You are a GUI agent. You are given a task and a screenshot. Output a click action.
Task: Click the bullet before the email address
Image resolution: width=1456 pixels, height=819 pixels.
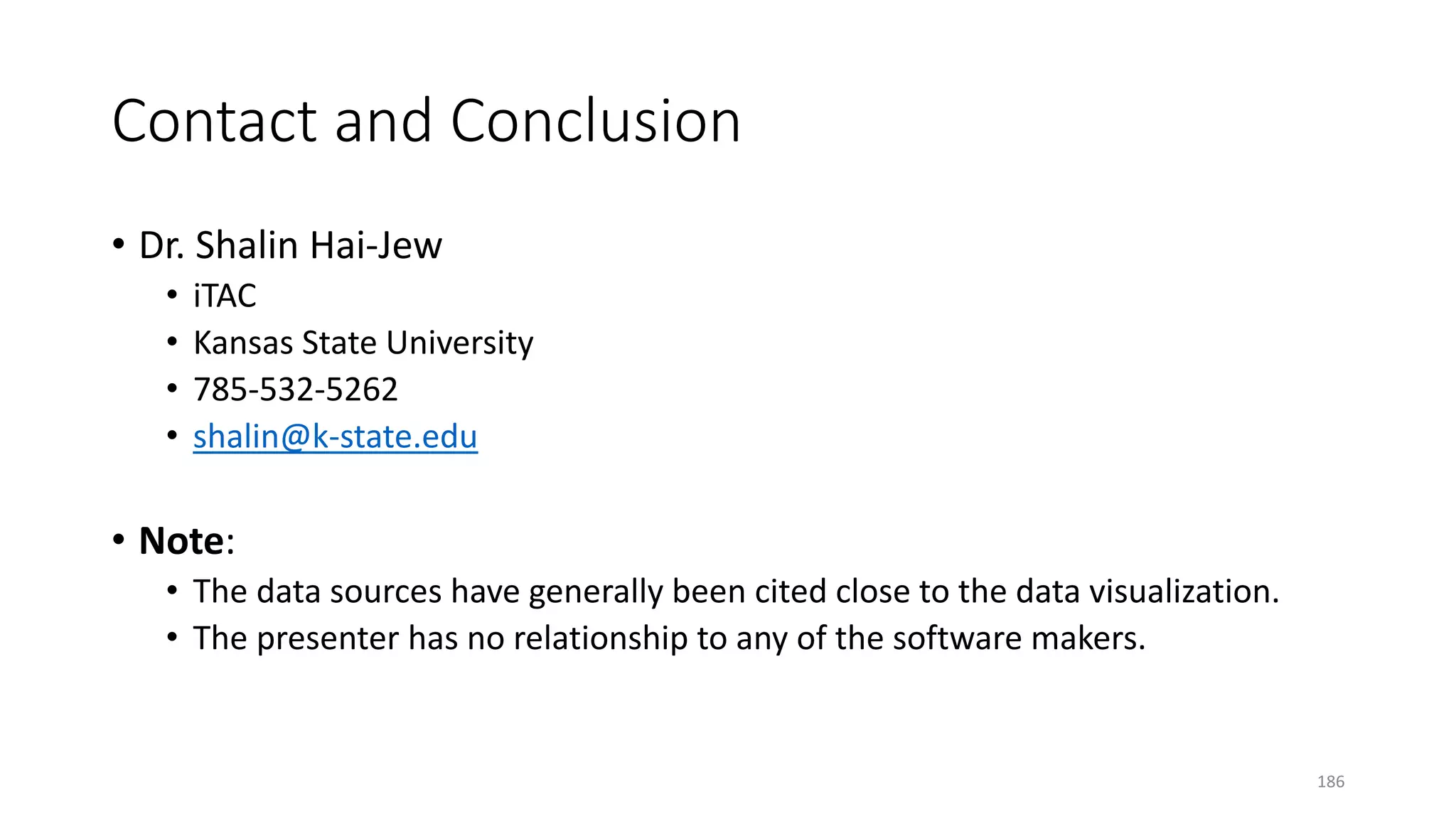click(x=172, y=435)
